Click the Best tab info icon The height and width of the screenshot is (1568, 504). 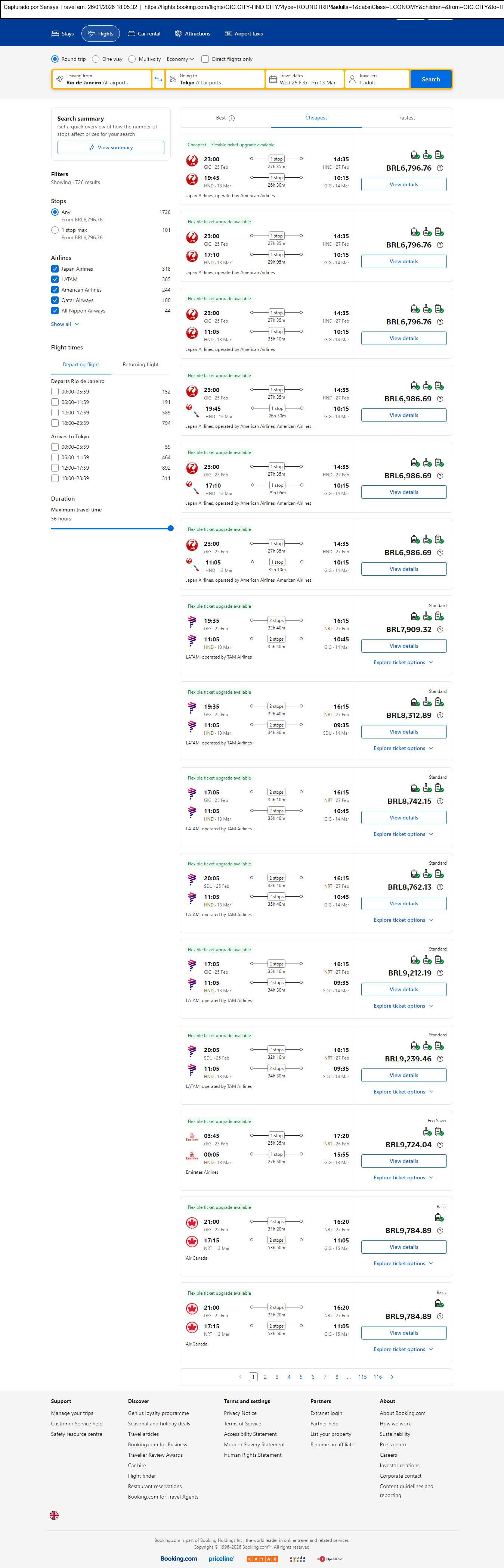[x=232, y=118]
